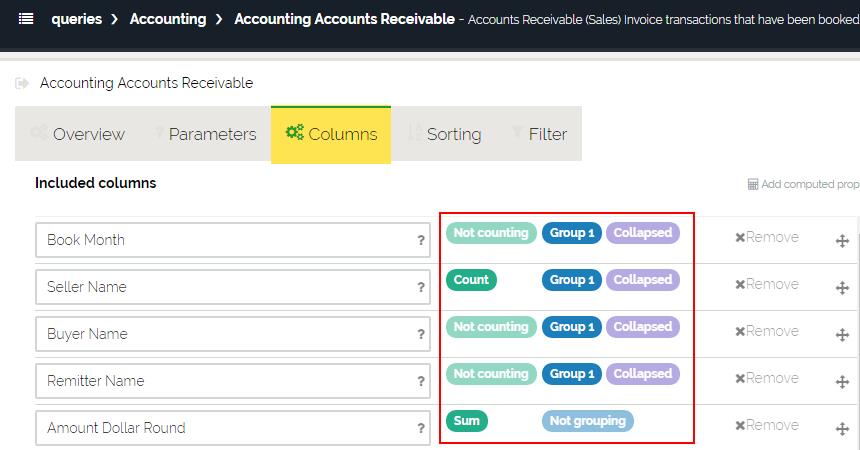Click the Buyer Name column field

tap(225, 334)
